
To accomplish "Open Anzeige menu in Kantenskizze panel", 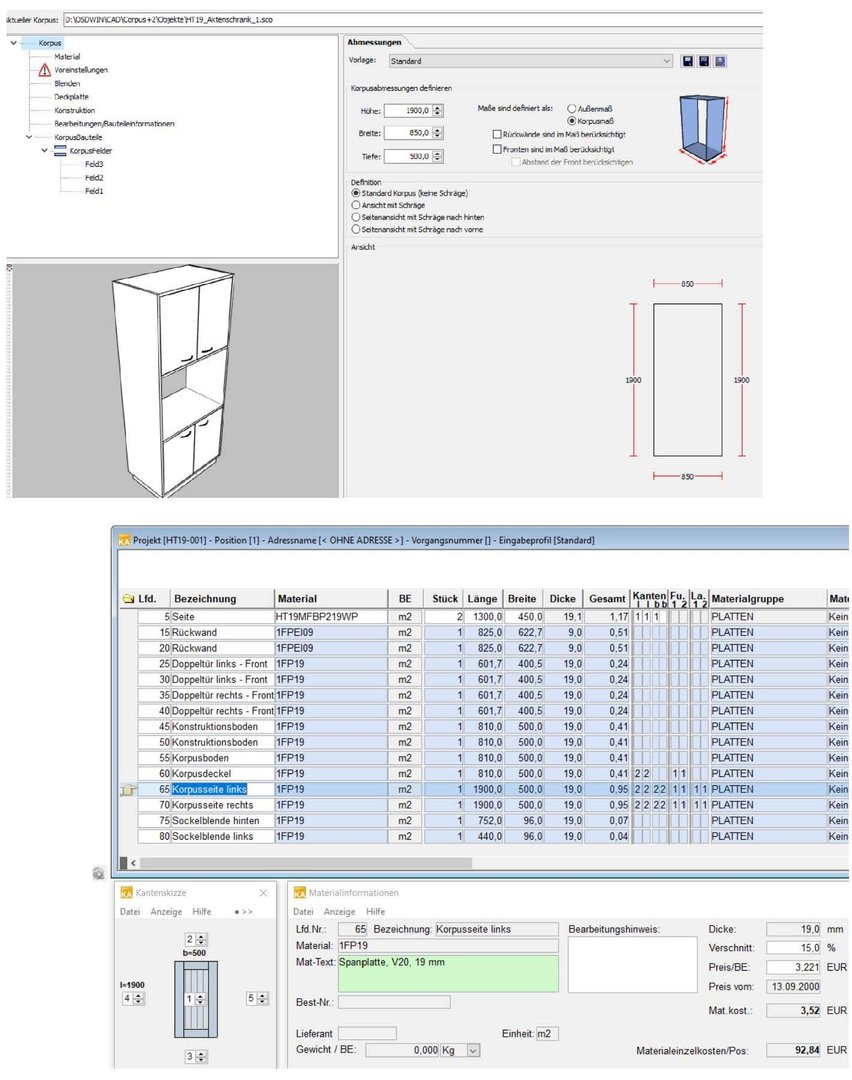I will pyautogui.click(x=166, y=912).
